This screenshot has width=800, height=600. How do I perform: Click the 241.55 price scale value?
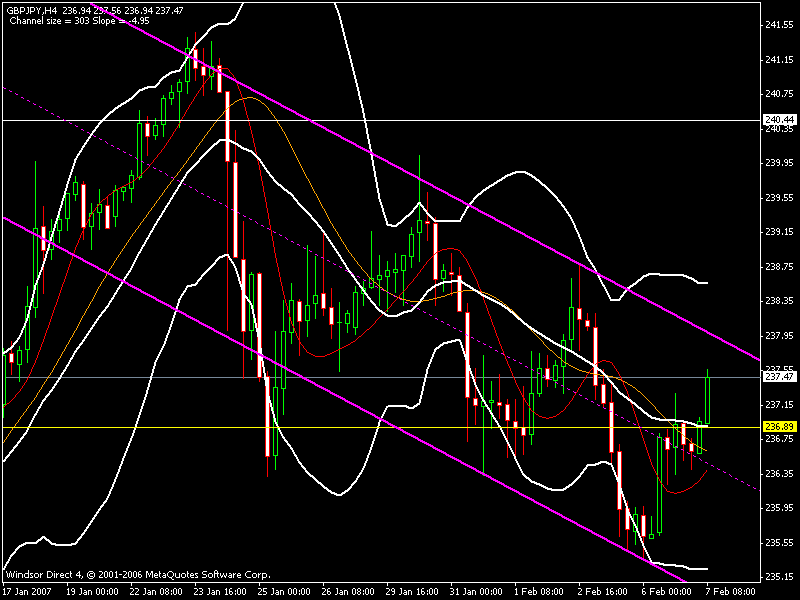(780, 24)
